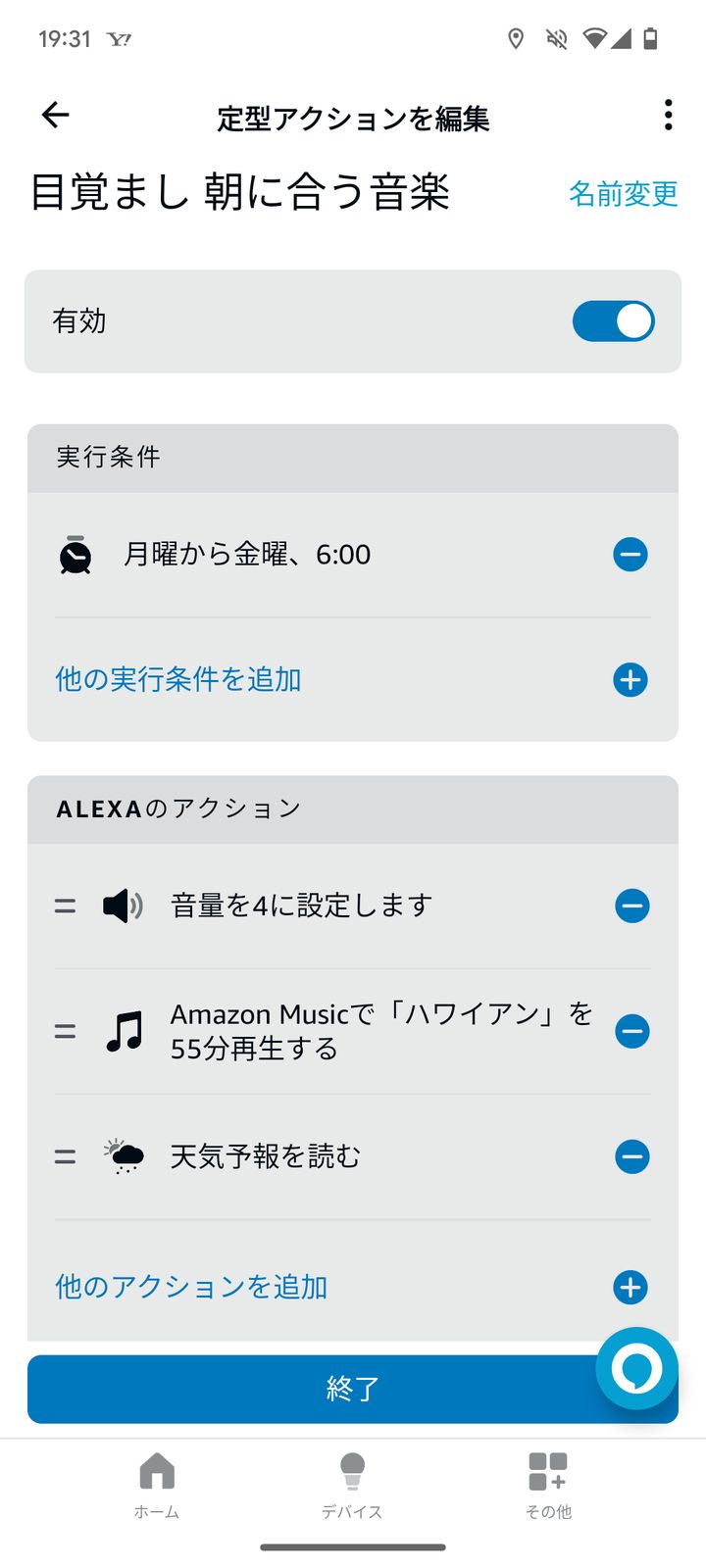Tap the plus icon for 他の実行条件を追加
This screenshot has width=706, height=1568.
click(630, 679)
